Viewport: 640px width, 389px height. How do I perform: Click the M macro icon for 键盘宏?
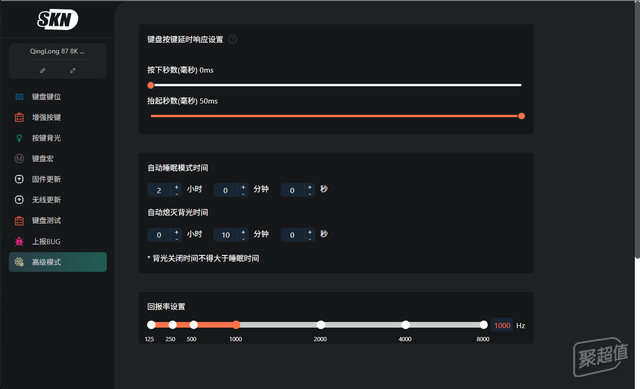coord(19,158)
